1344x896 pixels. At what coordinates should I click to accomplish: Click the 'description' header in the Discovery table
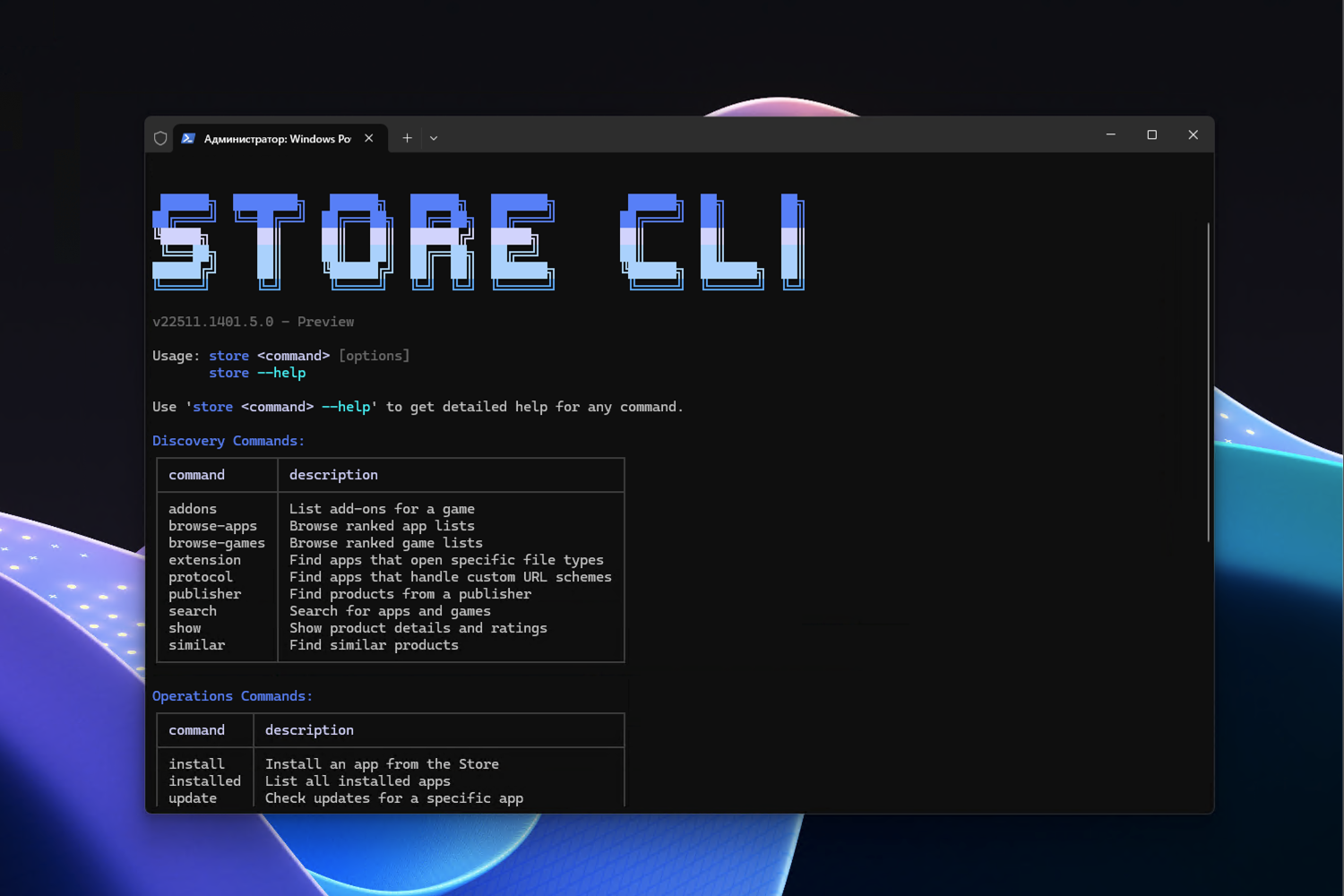click(333, 475)
